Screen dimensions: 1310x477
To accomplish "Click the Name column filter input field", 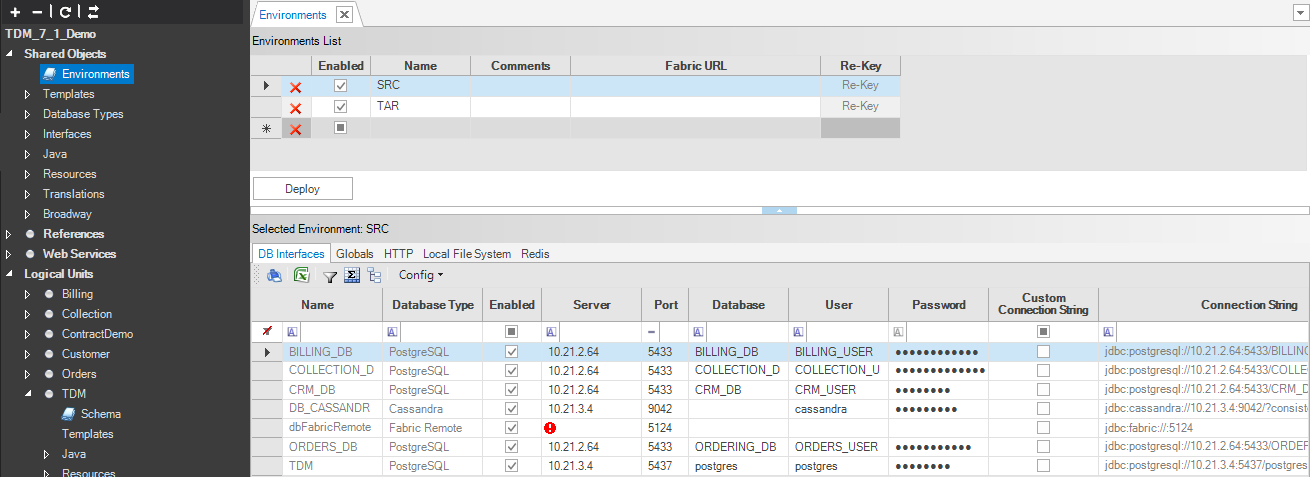I will click(x=338, y=331).
